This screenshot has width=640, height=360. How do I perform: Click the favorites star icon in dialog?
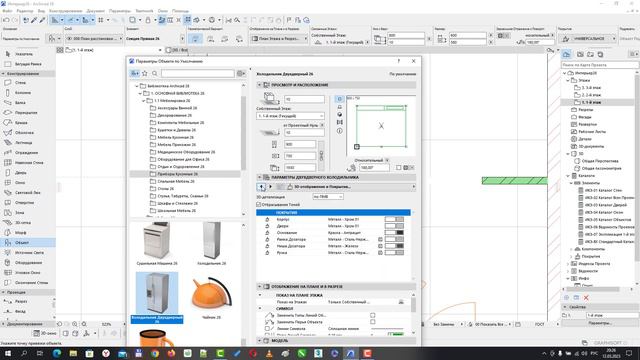144,73
